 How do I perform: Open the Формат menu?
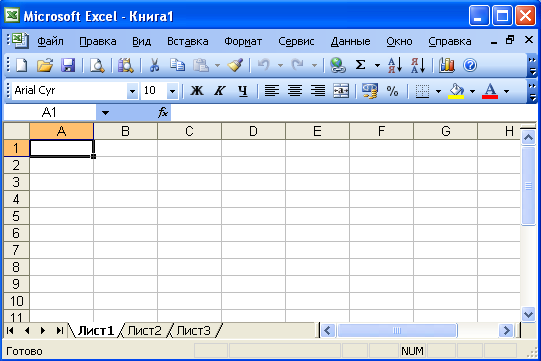click(243, 41)
